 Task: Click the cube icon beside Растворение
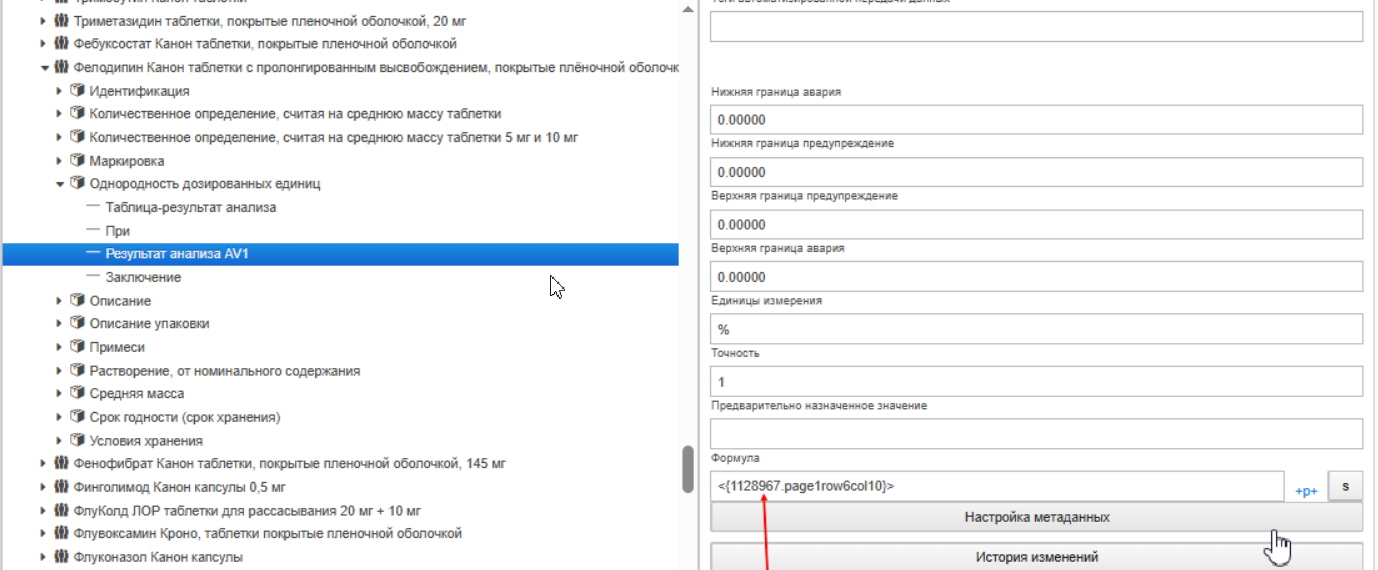tap(77, 371)
